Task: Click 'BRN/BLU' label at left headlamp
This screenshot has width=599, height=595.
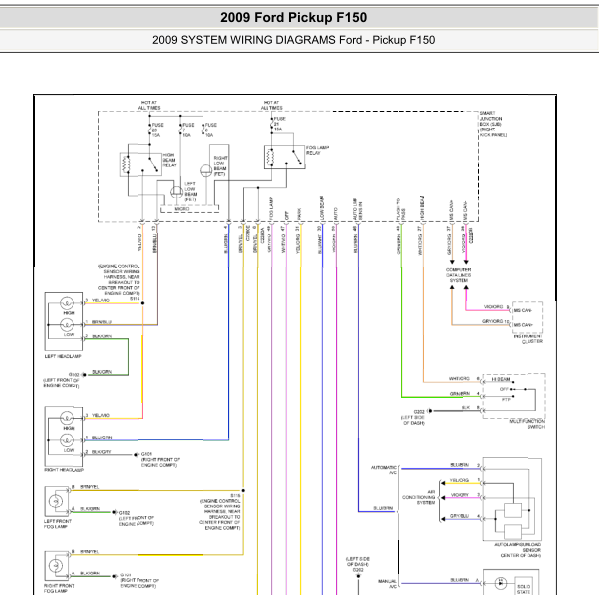Action: tap(102, 322)
